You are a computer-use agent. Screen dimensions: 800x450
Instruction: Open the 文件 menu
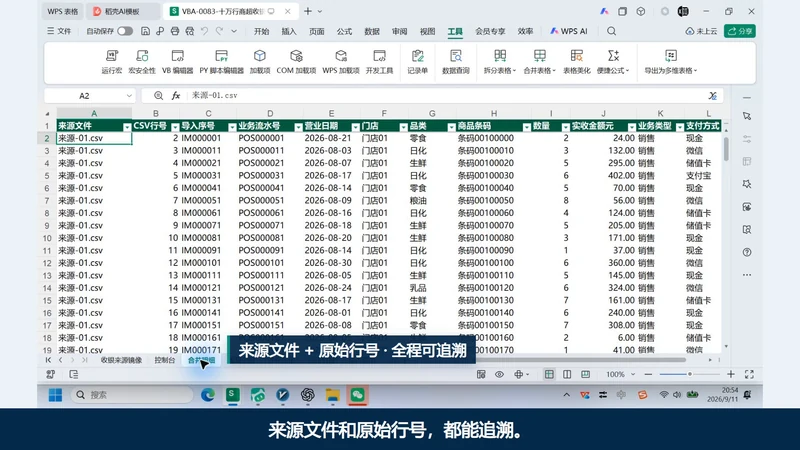point(59,31)
